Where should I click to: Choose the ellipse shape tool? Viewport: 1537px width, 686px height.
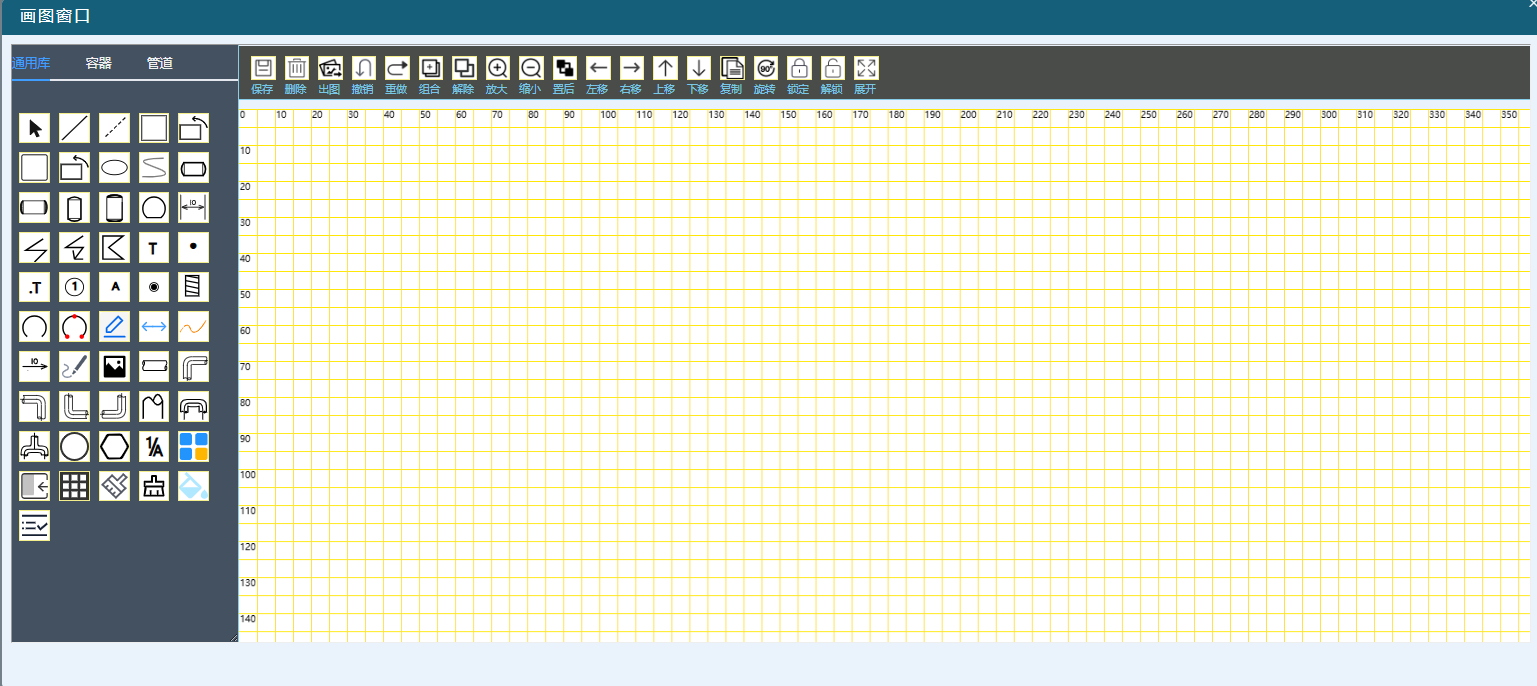pos(114,168)
